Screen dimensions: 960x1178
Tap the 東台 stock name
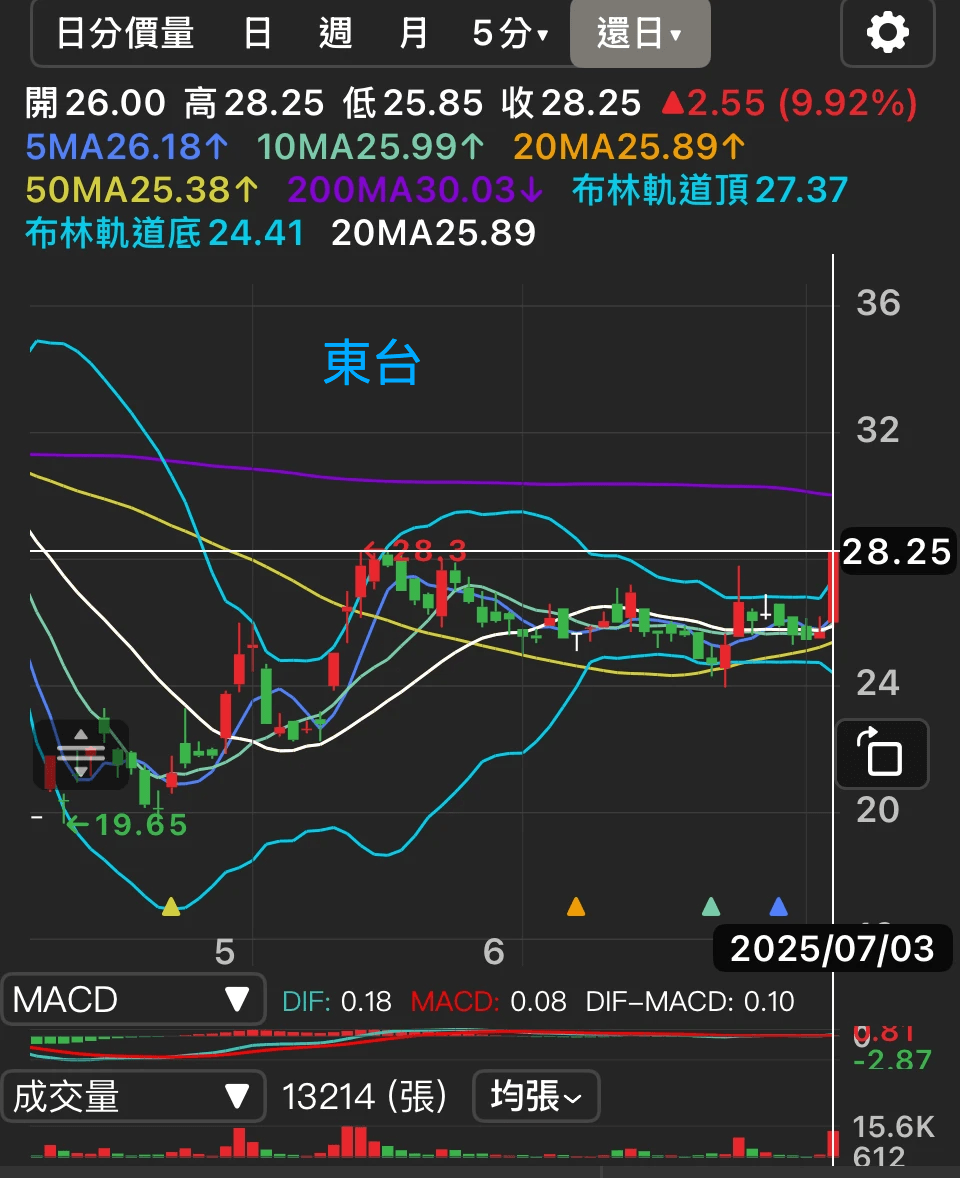(x=371, y=363)
